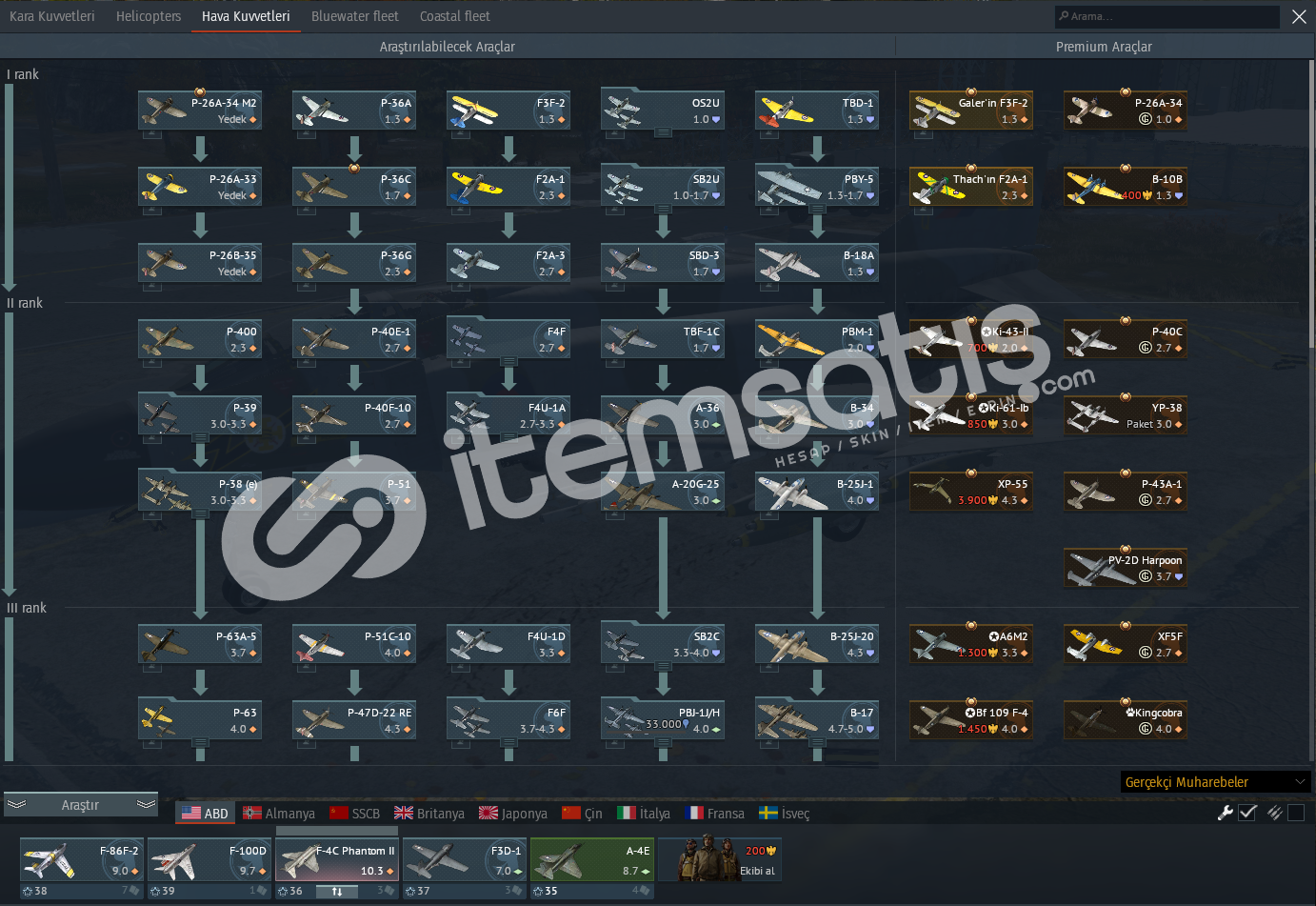Screen dimensions: 1316x906
Task: Switch to the Japonya nation tab
Action: (513, 814)
